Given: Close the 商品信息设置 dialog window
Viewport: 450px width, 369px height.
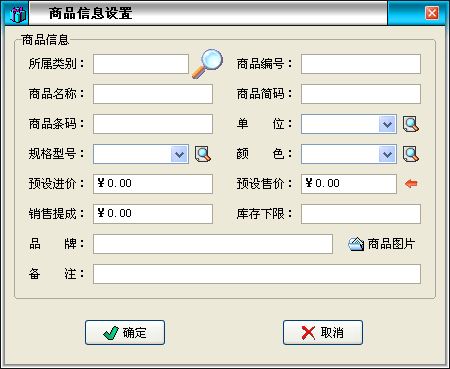Looking at the screenshot, I should (x=432, y=13).
